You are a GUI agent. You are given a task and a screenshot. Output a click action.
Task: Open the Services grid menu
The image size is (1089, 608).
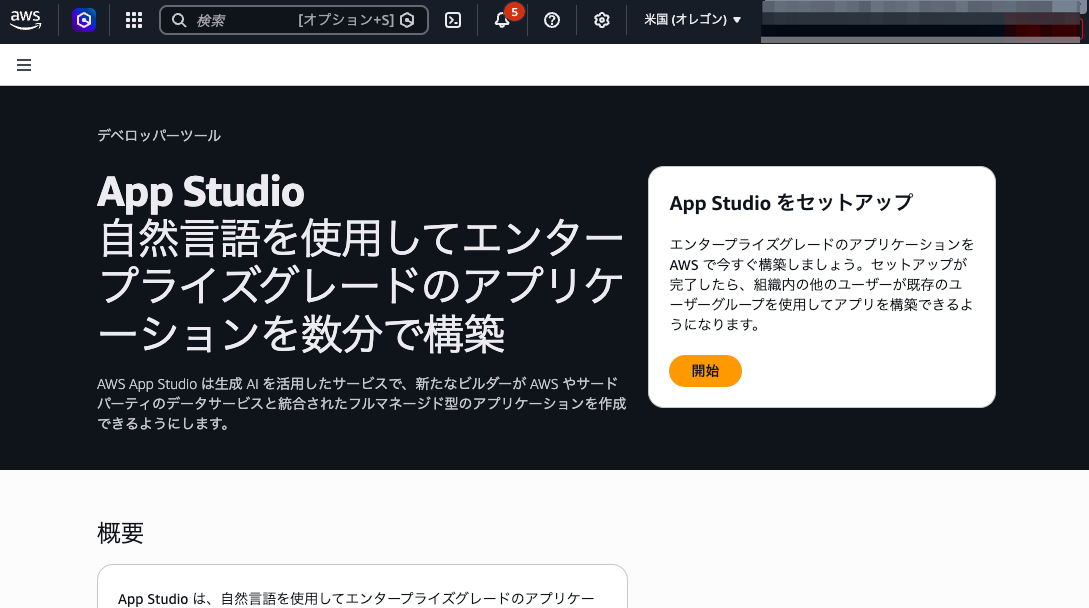(133, 19)
